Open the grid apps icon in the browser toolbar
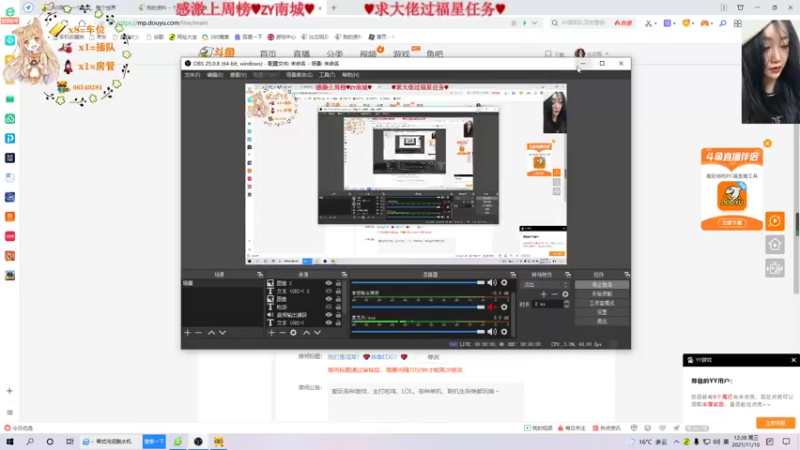800x450 pixels. point(738,23)
